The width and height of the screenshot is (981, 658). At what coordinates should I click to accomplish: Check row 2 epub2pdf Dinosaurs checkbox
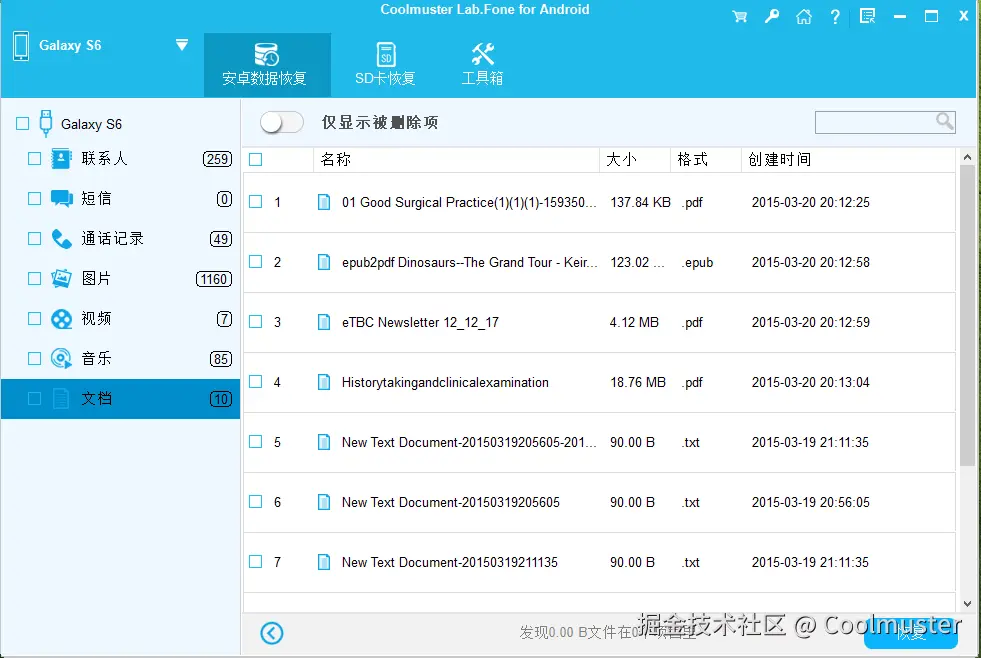255,261
